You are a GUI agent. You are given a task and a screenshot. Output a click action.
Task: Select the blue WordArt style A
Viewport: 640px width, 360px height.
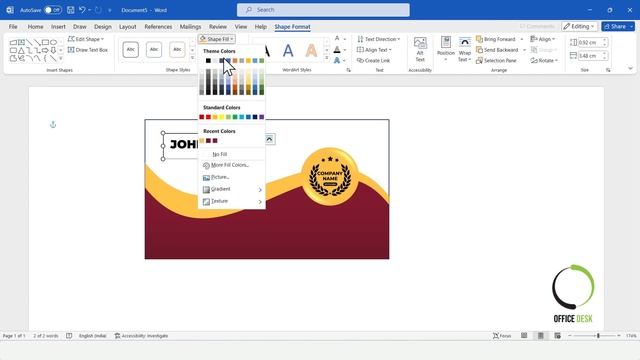tap(288, 51)
